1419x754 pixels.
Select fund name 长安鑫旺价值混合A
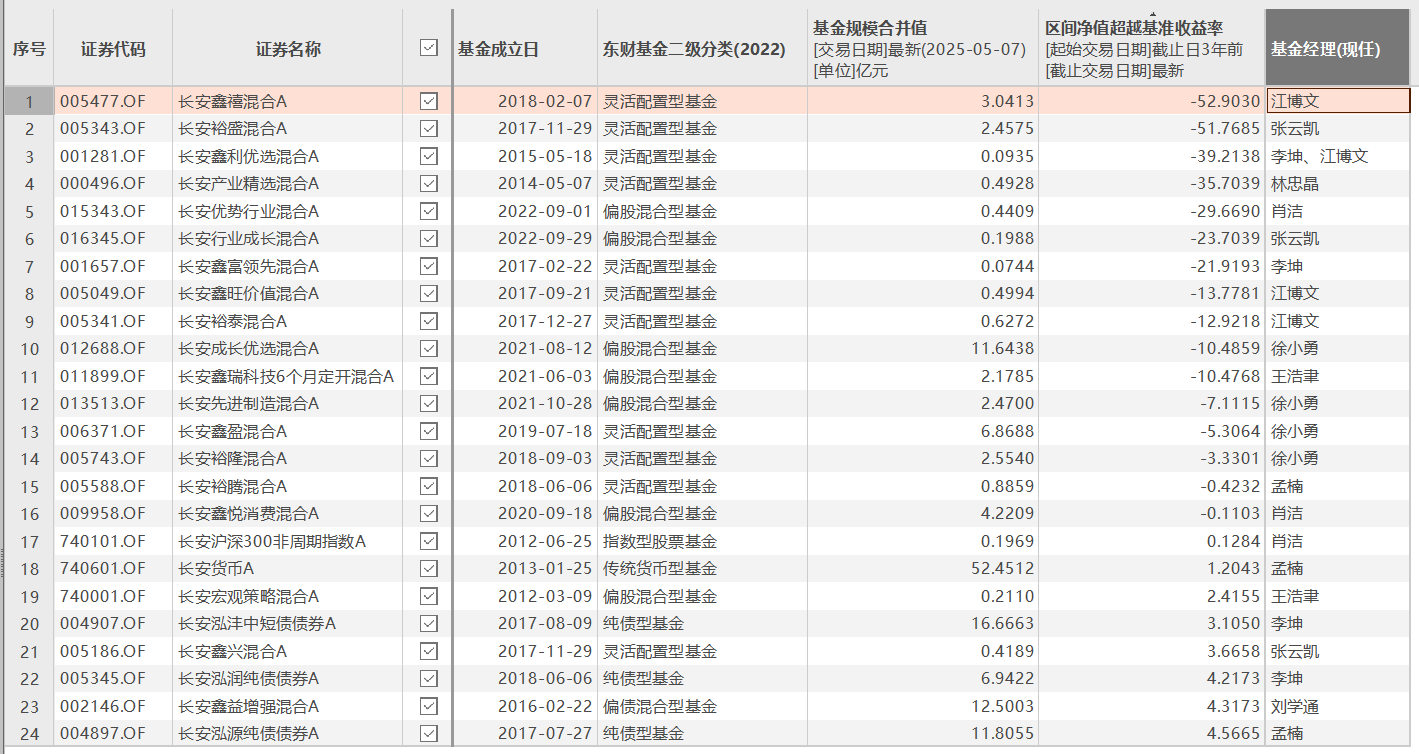click(x=249, y=294)
